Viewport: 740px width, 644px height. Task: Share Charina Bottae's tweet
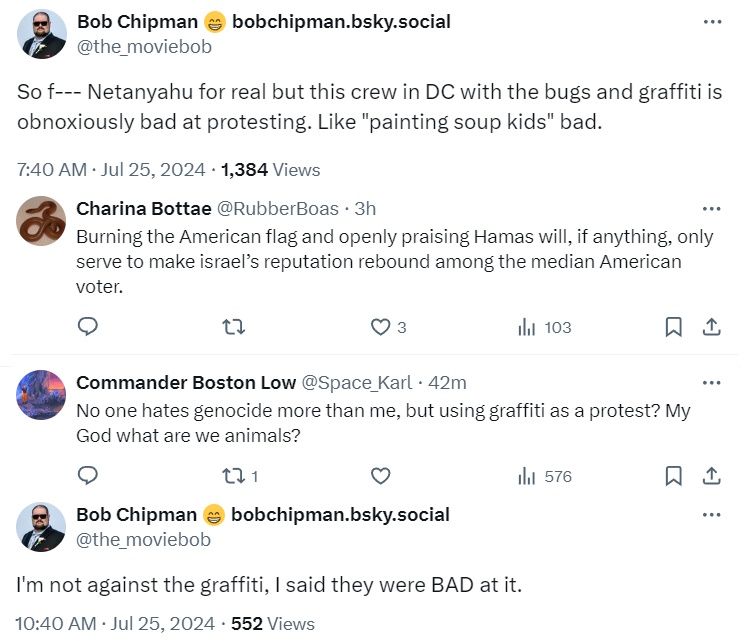point(711,327)
